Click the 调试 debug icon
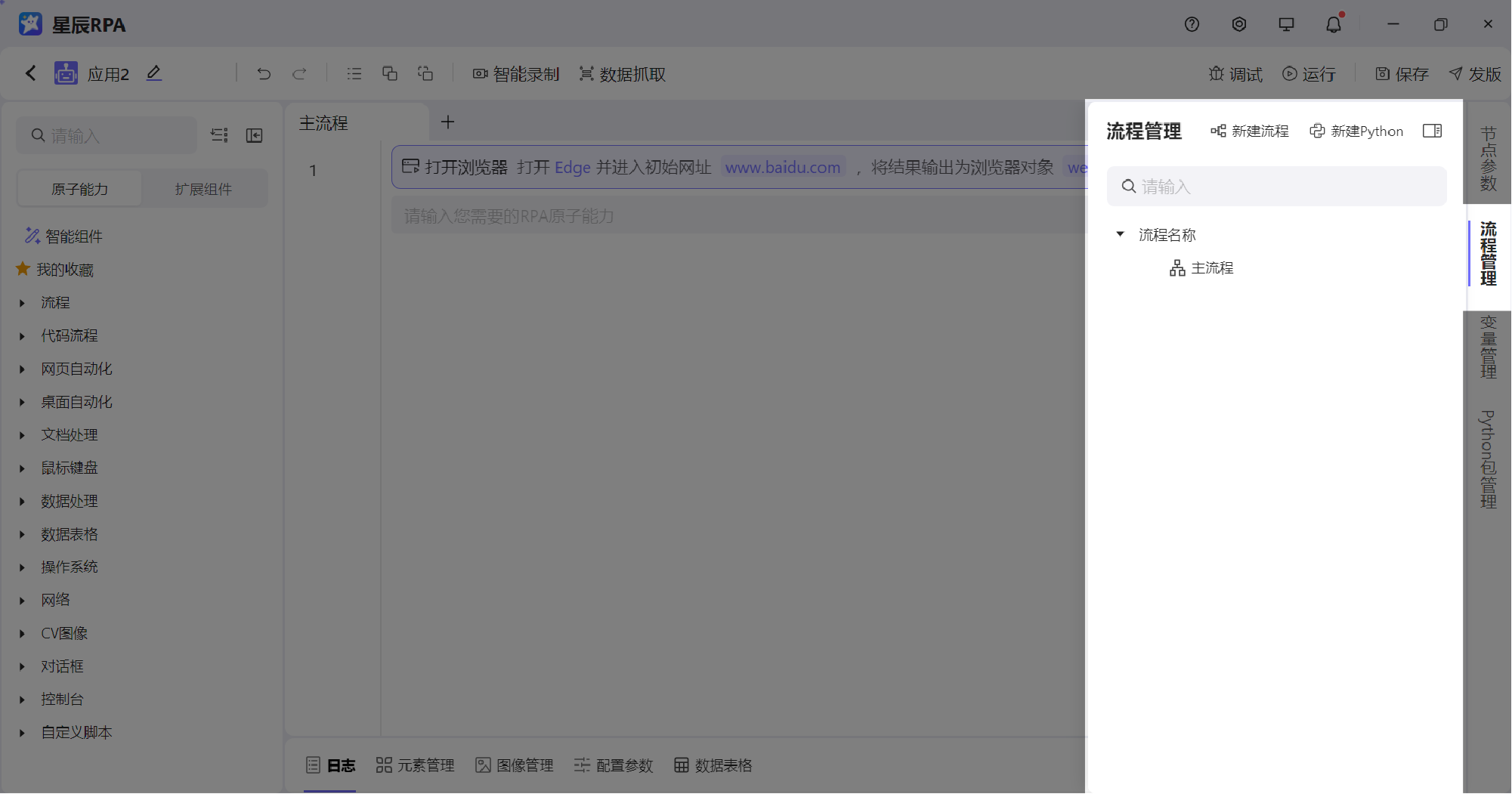Image resolution: width=1512 pixels, height=794 pixels. [x=1217, y=73]
